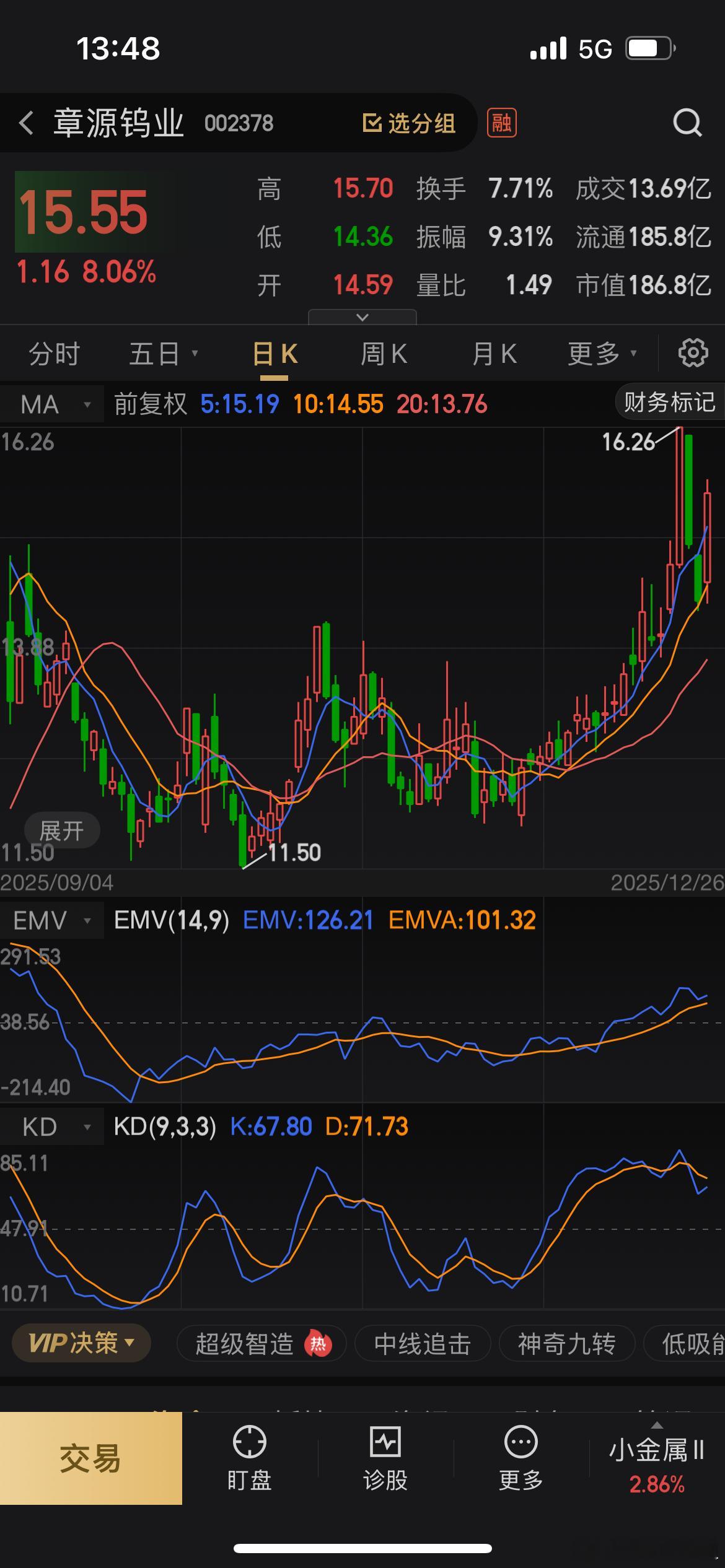Image resolution: width=725 pixels, height=1568 pixels.
Task: Tap the MA5 value 5:15.19
Action: [240, 404]
